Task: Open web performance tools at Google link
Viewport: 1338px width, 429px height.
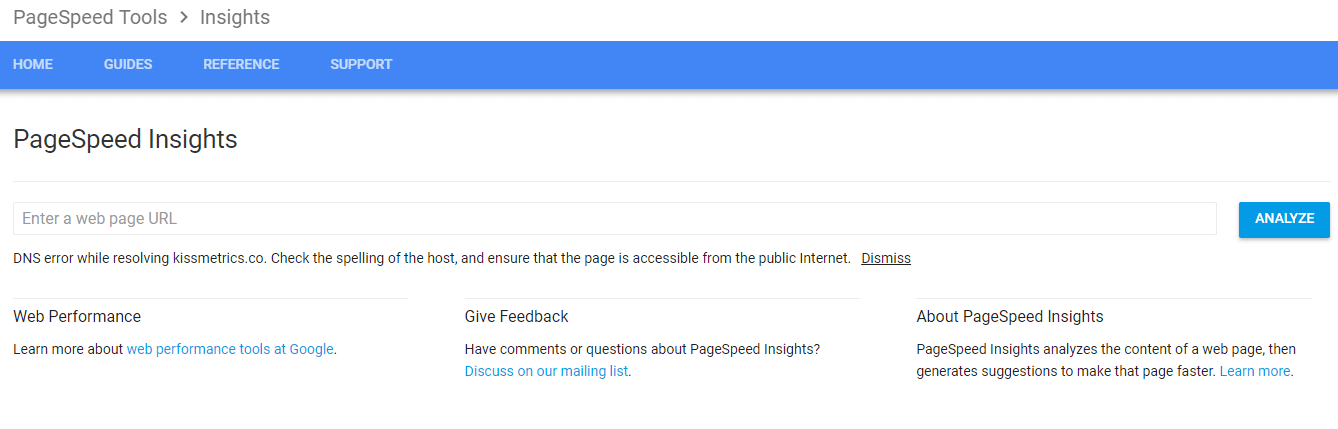Action: pyautogui.click(x=230, y=349)
